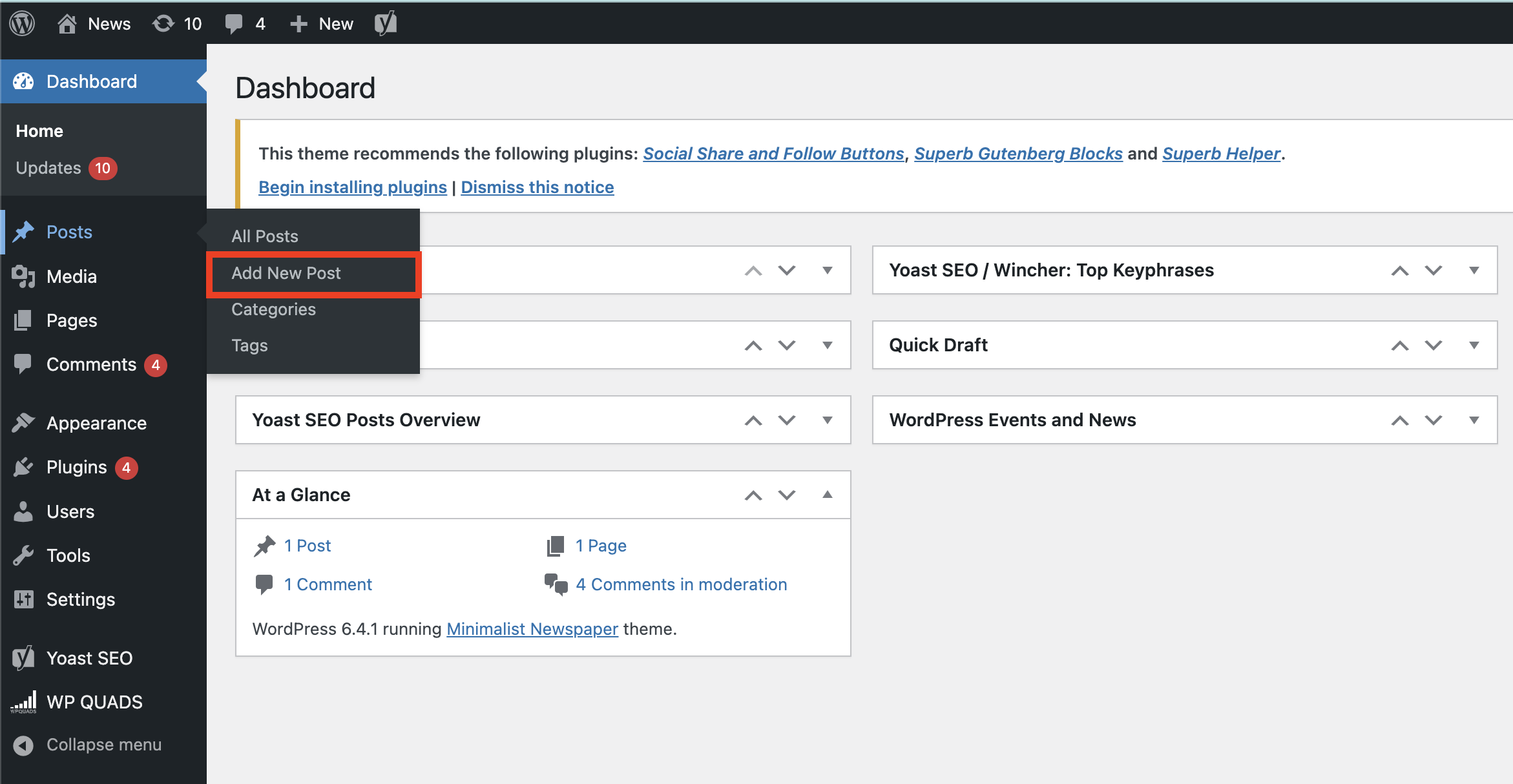Screen dimensions: 1513x784
Task: Click the Updates count badge 10
Action: (103, 169)
